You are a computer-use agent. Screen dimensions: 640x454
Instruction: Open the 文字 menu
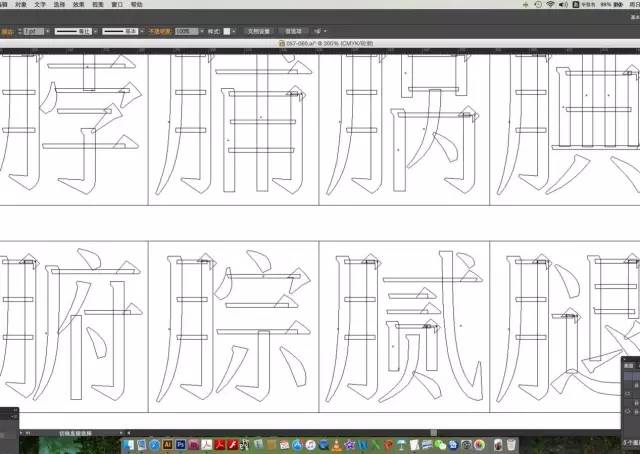coord(40,5)
